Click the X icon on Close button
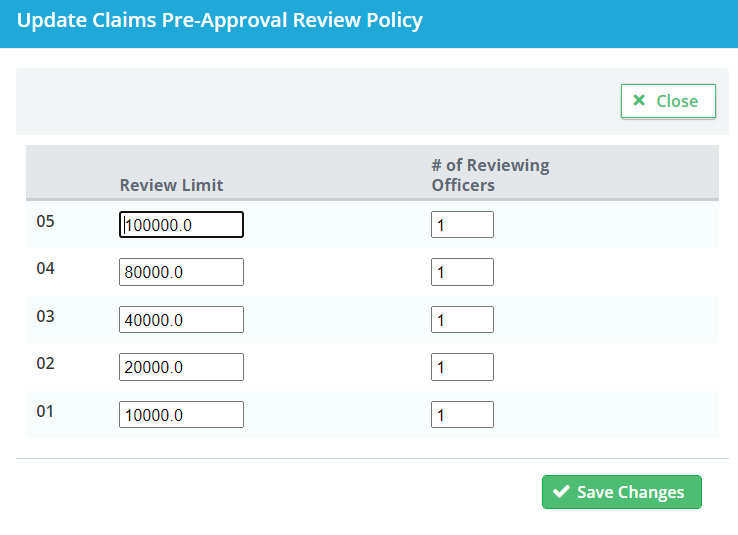 coord(639,100)
